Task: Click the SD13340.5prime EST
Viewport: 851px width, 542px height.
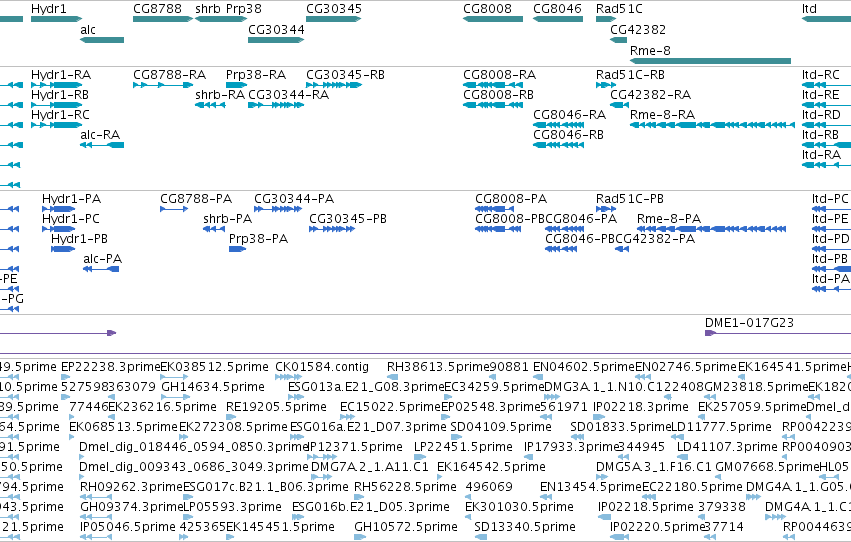Action: pyautogui.click(x=480, y=537)
